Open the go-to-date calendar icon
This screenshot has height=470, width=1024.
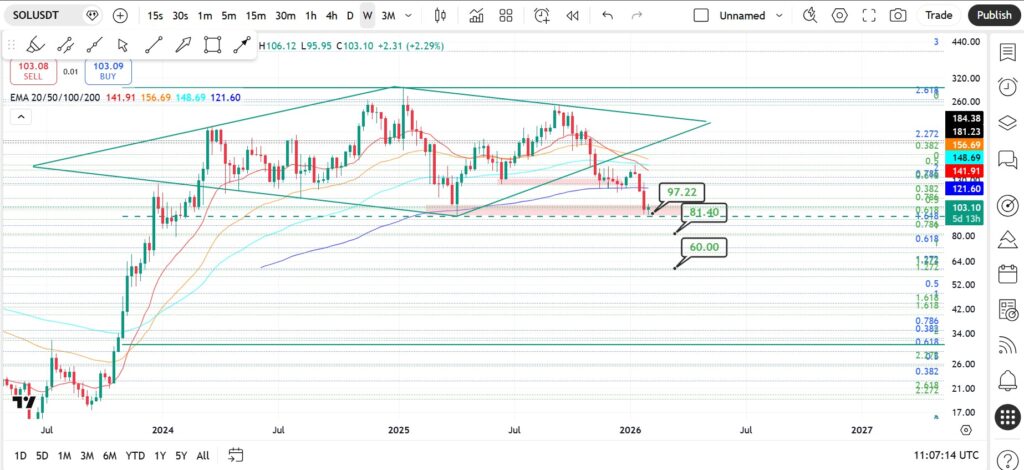pyautogui.click(x=236, y=455)
